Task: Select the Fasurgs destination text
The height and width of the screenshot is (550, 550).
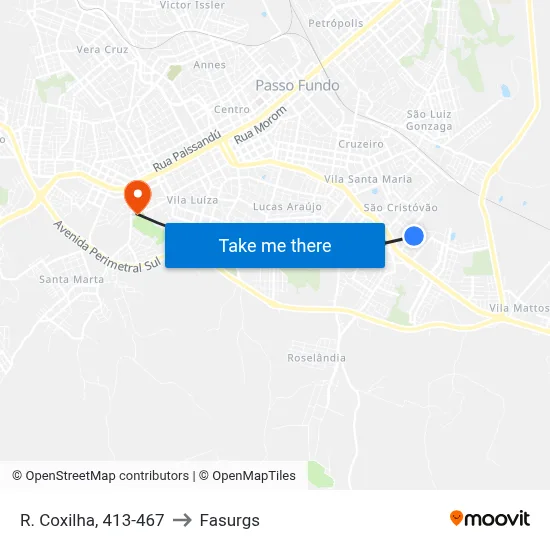Action: pyautogui.click(x=230, y=520)
